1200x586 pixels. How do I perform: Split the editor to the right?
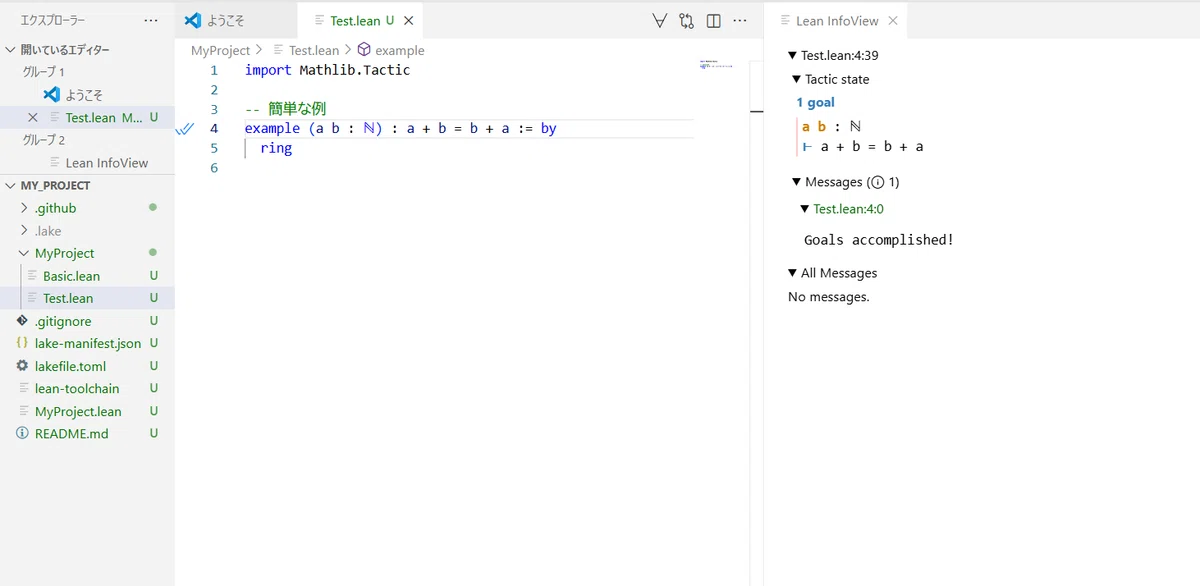(x=713, y=20)
